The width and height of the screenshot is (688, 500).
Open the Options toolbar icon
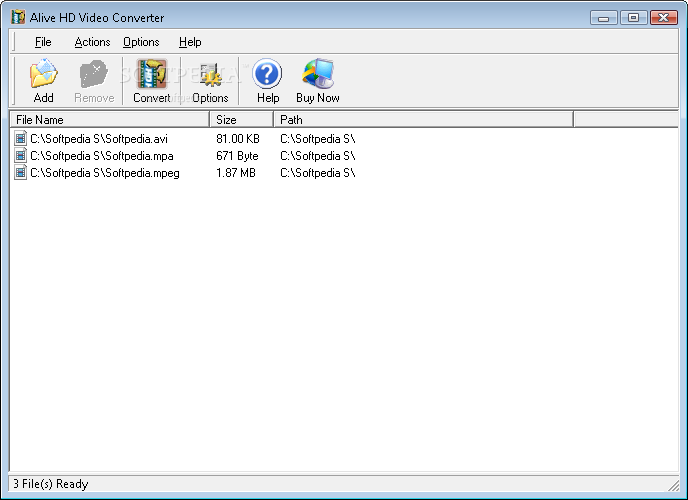210,74
